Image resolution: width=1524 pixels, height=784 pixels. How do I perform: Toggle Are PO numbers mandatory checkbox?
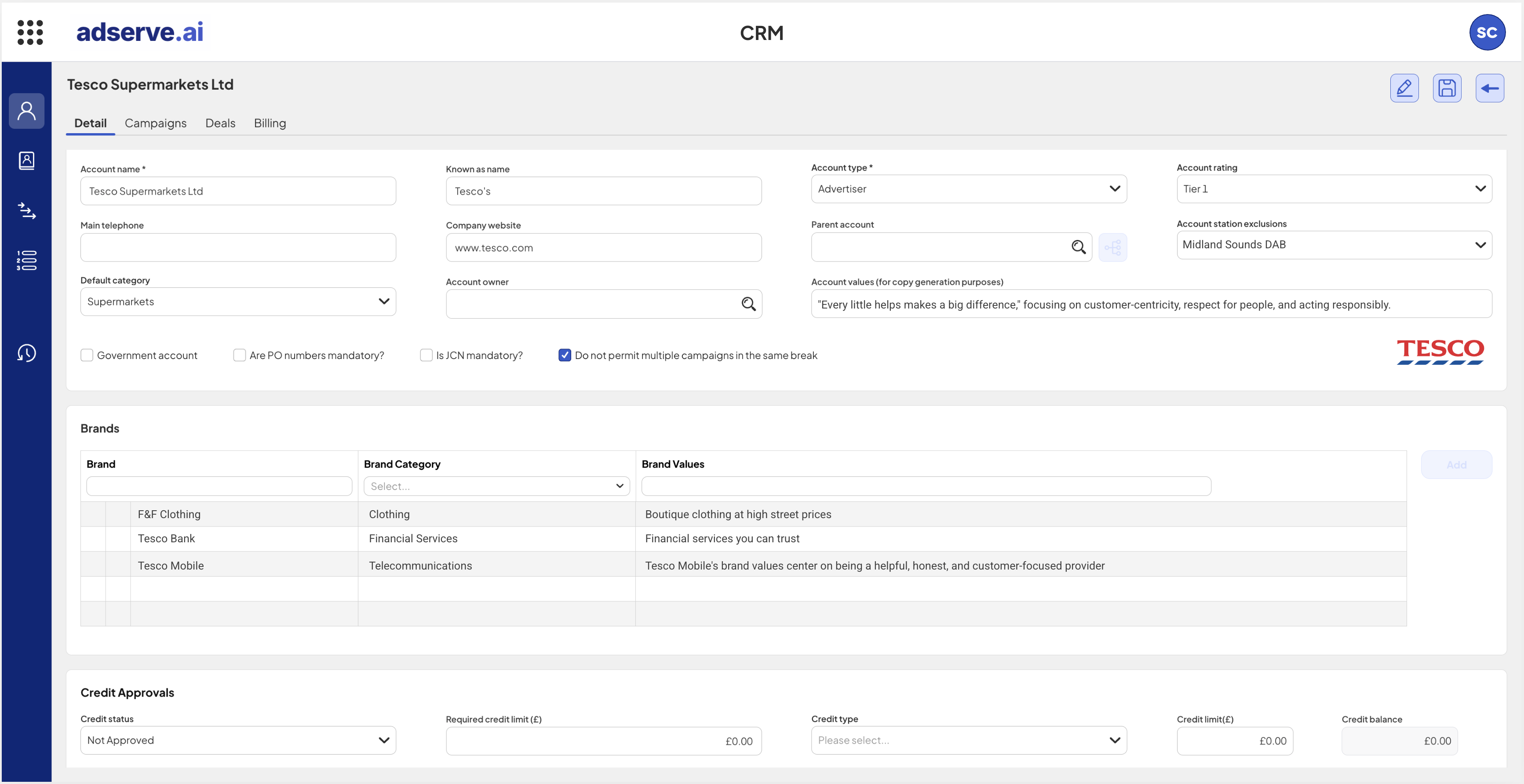239,355
